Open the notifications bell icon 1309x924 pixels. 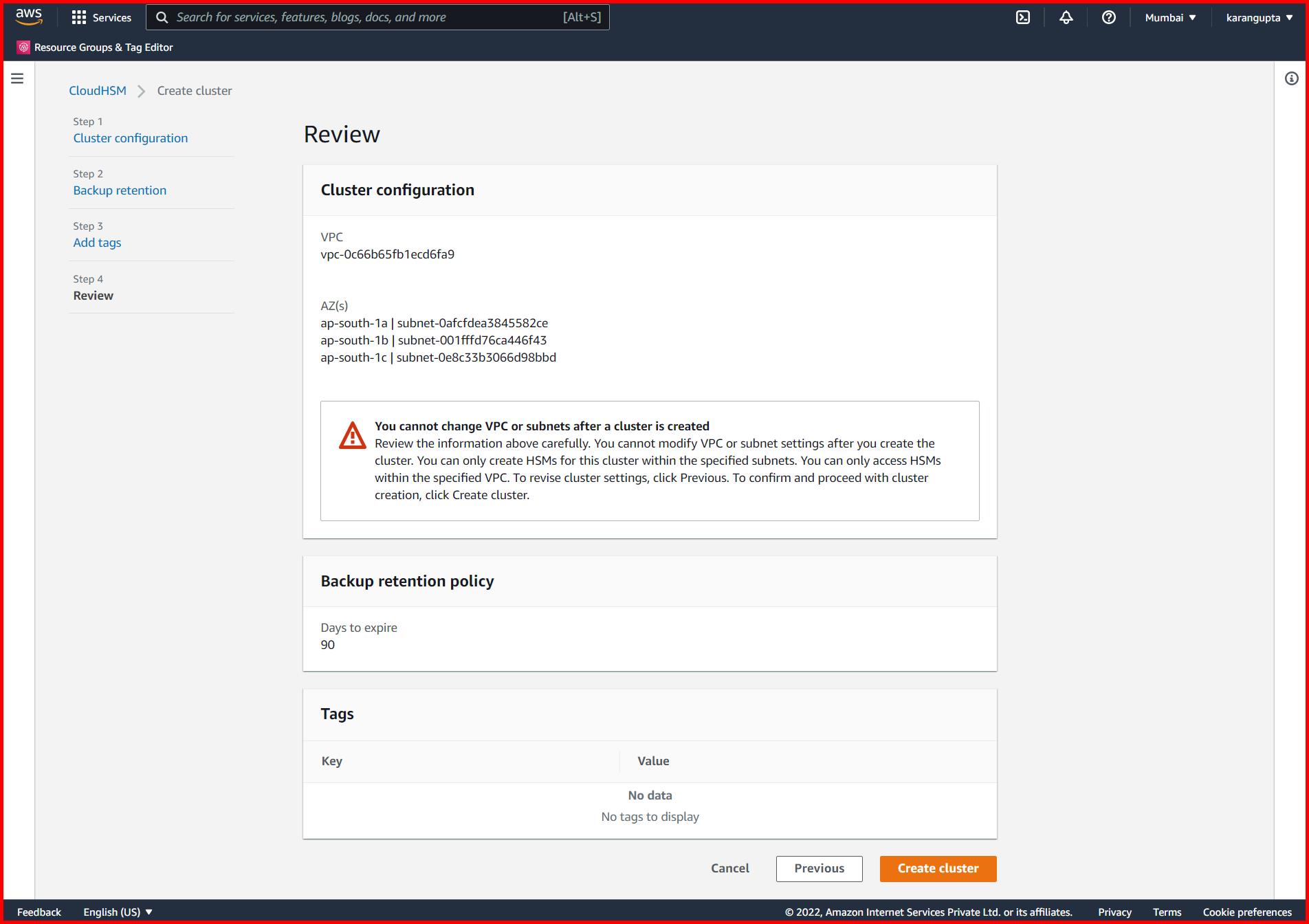pos(1066,17)
